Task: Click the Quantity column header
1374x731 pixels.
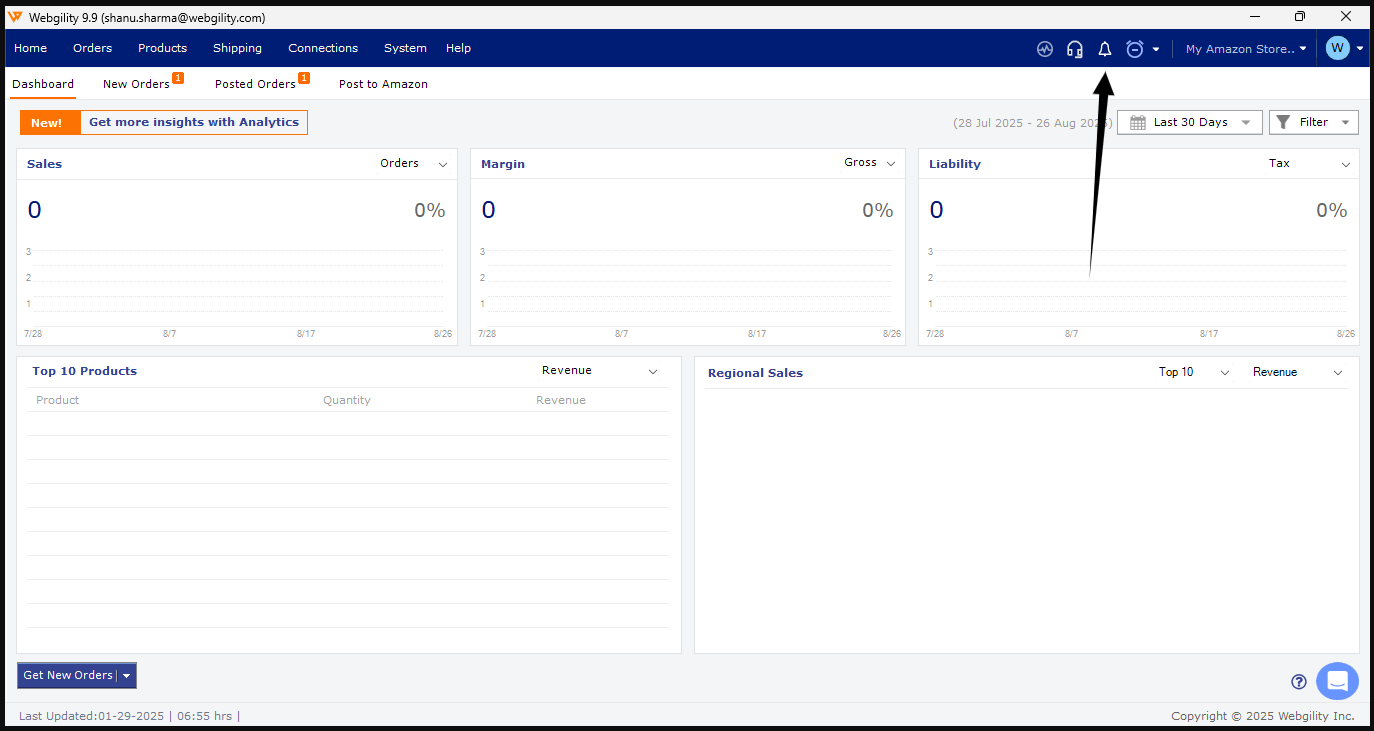Action: click(x=346, y=400)
